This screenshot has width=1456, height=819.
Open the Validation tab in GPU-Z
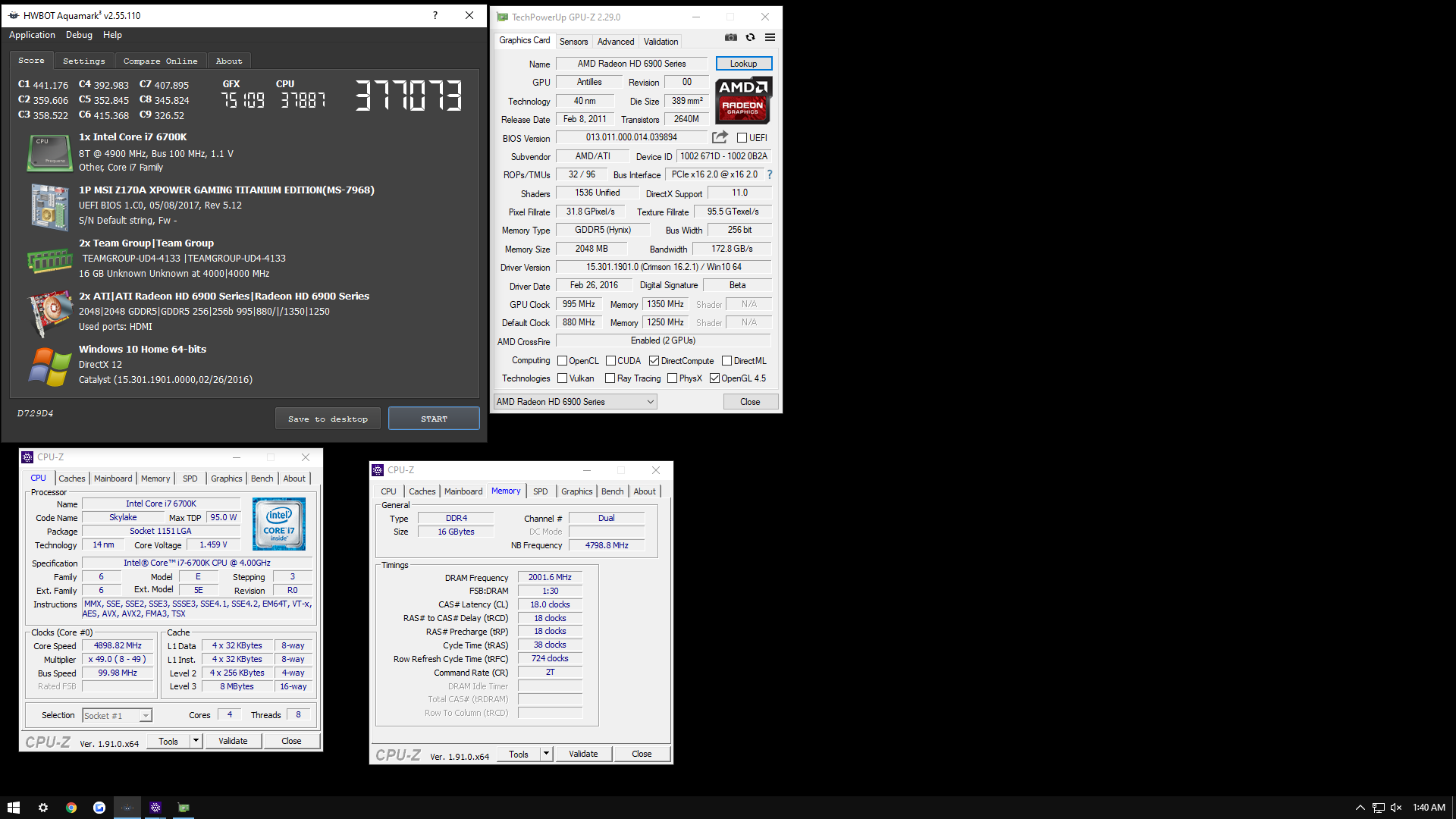661,42
